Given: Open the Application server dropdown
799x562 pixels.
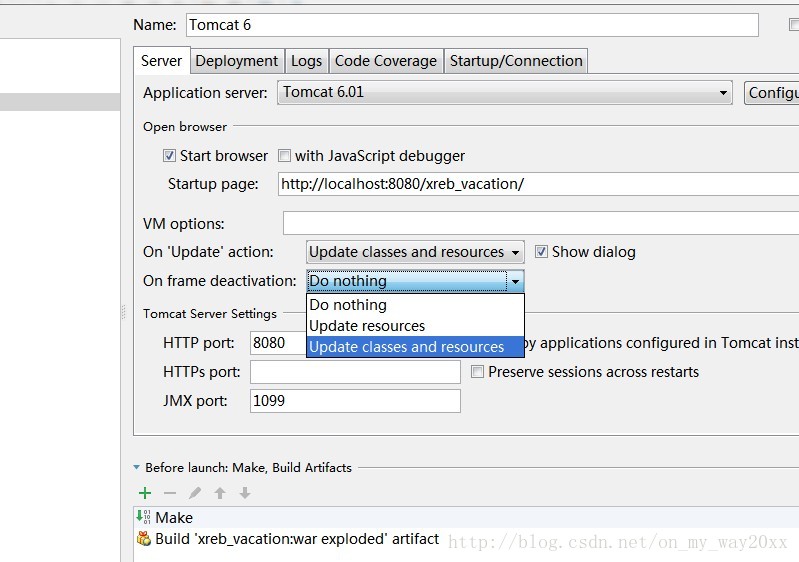Looking at the screenshot, I should [x=504, y=92].
